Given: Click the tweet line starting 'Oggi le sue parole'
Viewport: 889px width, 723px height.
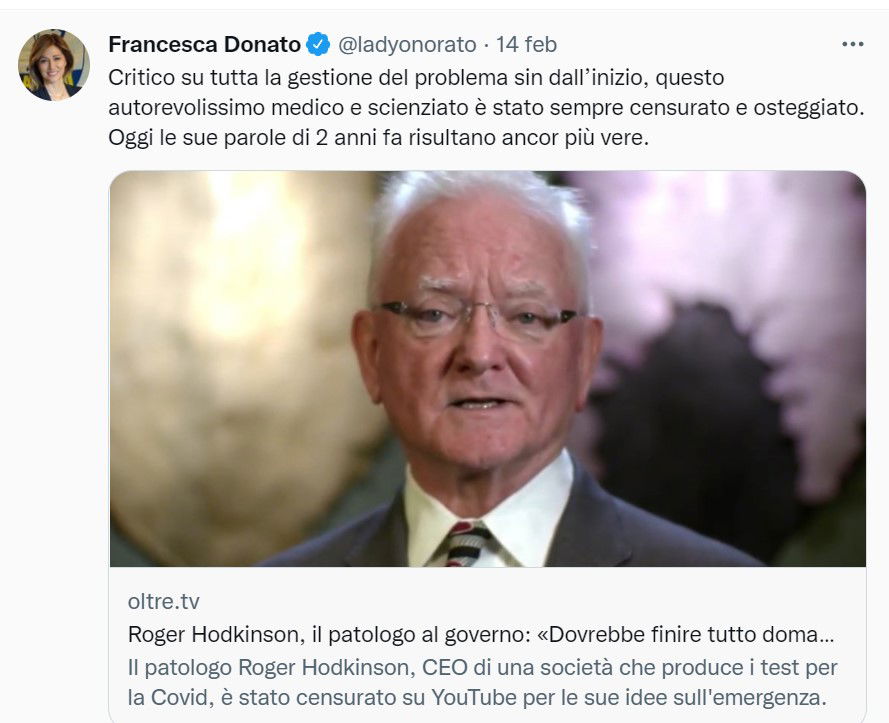Looking at the screenshot, I should [378, 138].
